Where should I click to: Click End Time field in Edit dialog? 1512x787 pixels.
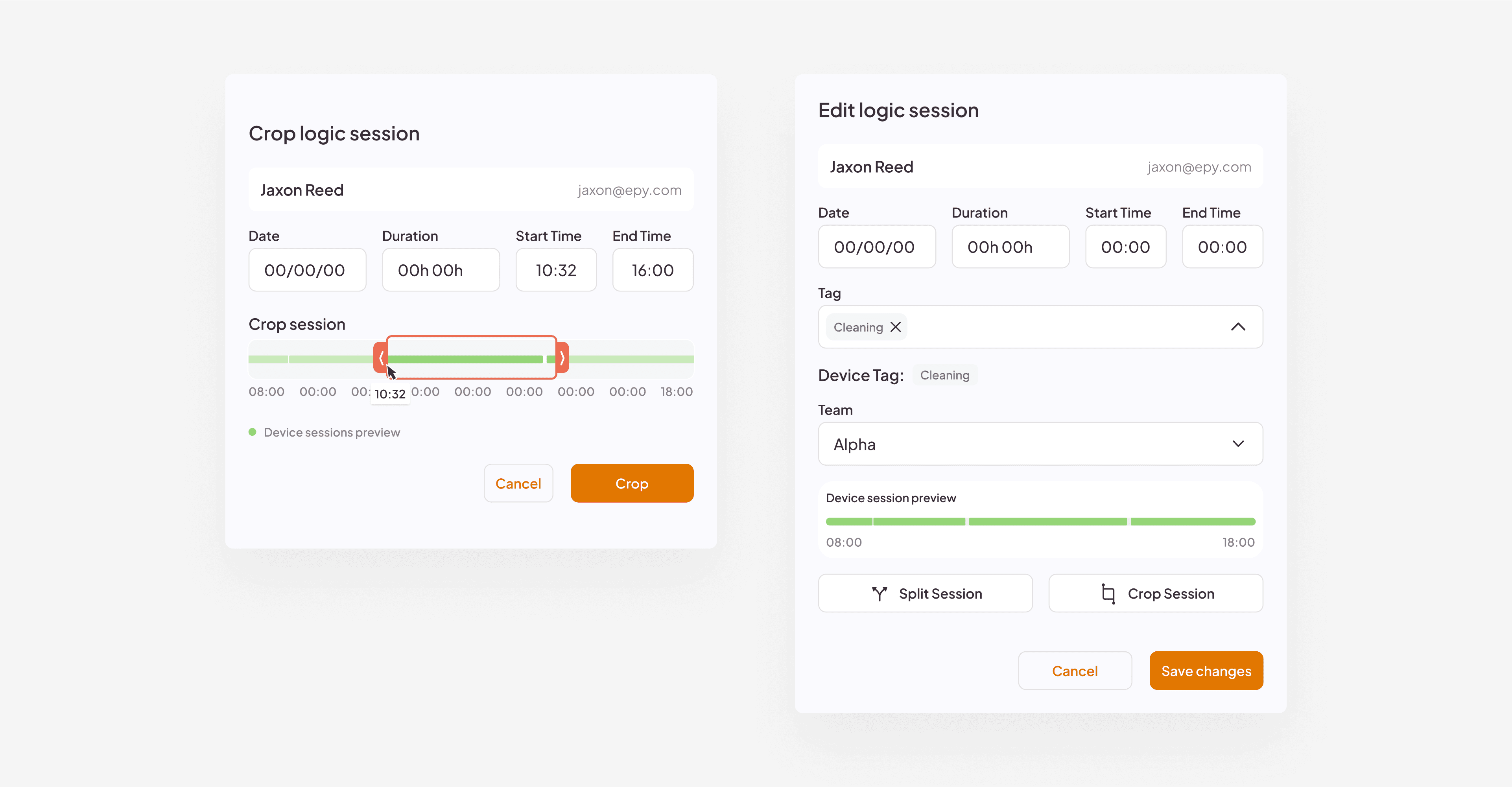click(x=1223, y=247)
